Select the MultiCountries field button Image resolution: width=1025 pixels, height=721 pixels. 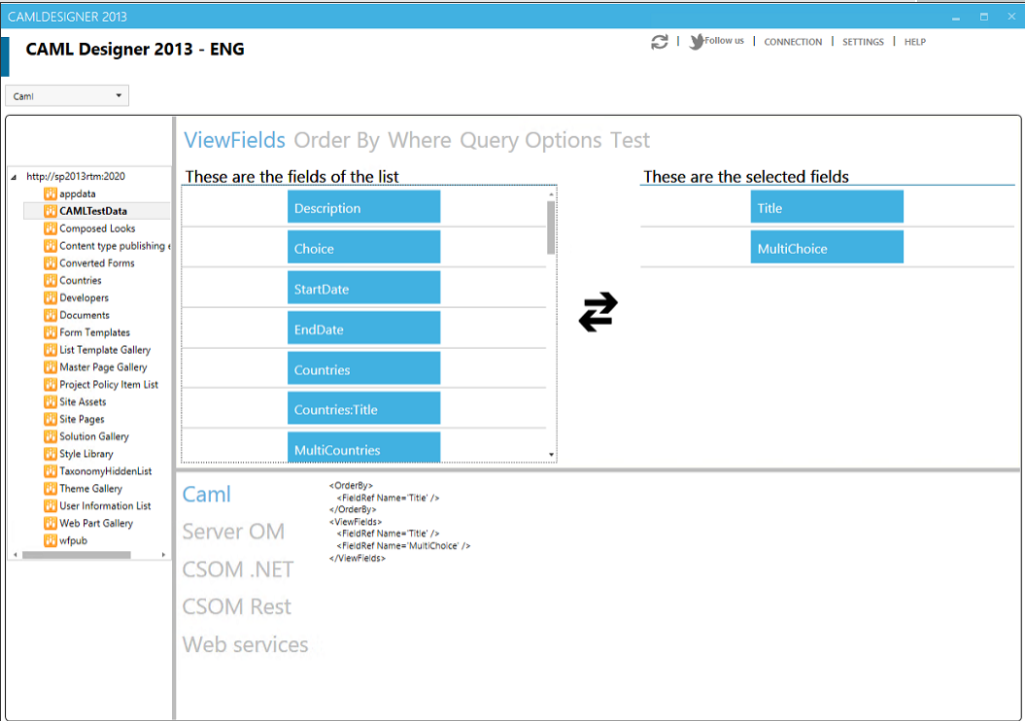[363, 447]
